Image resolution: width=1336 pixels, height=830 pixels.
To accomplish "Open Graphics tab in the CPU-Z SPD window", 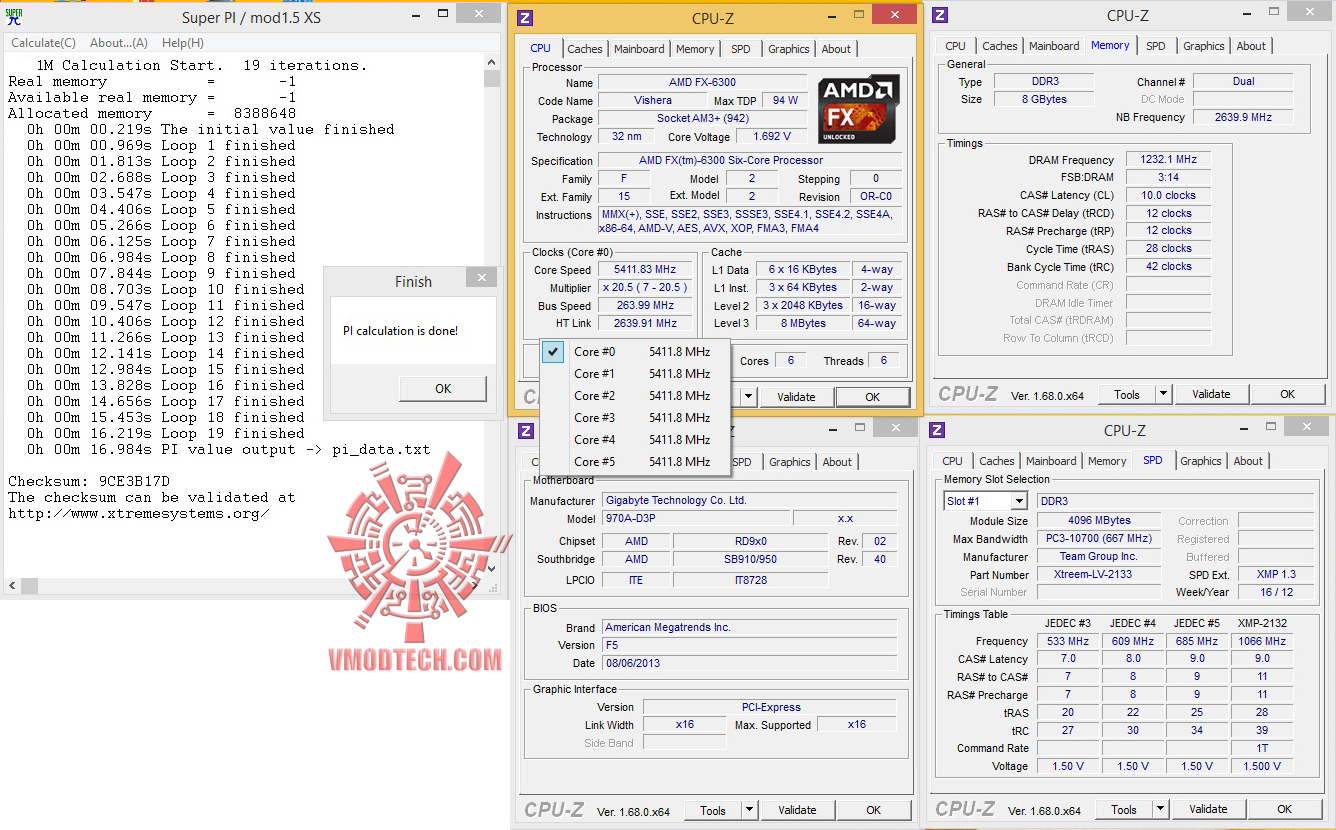I will 1201,461.
